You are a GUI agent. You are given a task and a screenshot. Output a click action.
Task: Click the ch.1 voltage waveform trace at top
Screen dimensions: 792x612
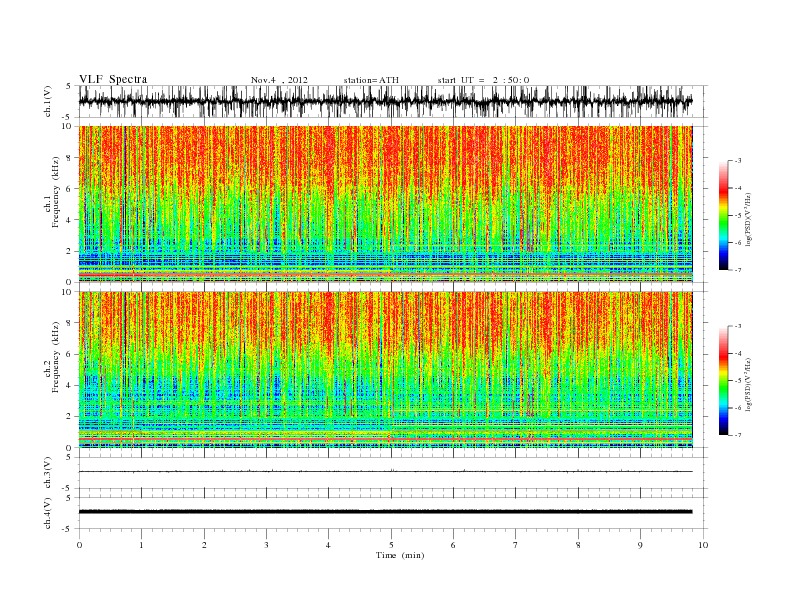[385, 101]
